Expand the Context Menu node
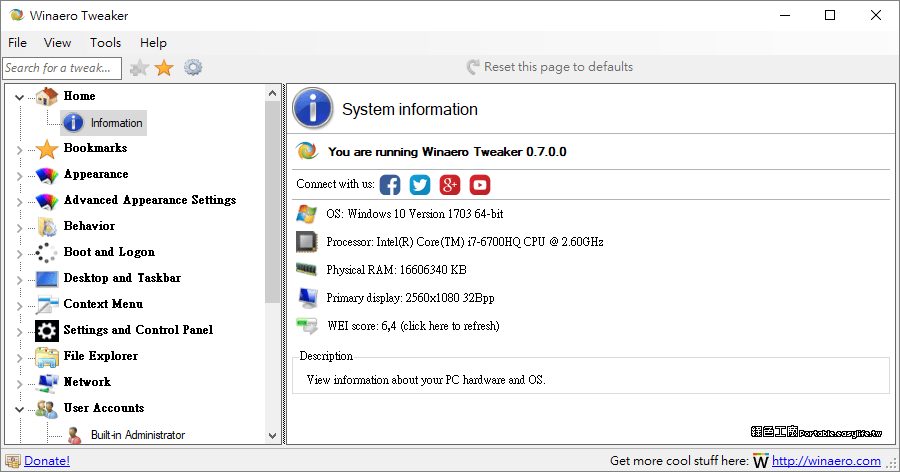Image resolution: width=900 pixels, height=472 pixels. (20, 305)
